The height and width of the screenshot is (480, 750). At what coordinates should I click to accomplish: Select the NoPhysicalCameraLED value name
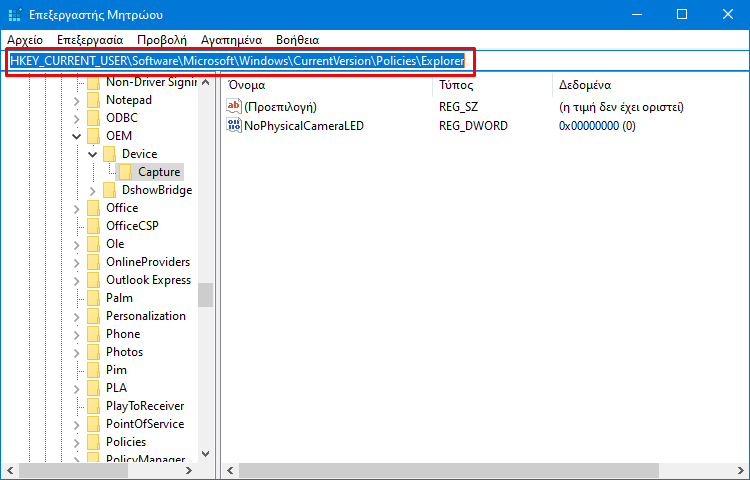[304, 126]
